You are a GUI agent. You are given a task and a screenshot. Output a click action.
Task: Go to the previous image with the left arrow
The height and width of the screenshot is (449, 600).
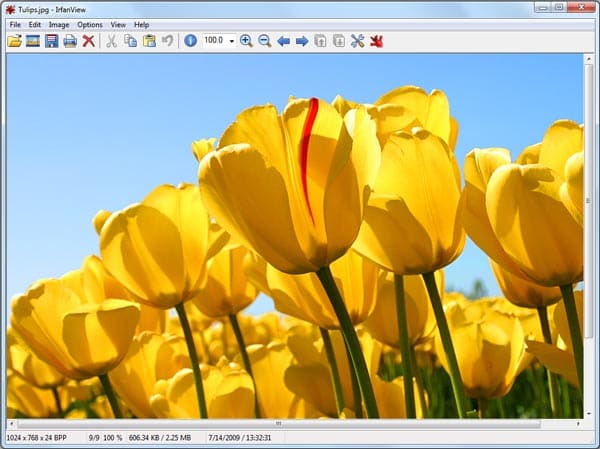(x=283, y=41)
